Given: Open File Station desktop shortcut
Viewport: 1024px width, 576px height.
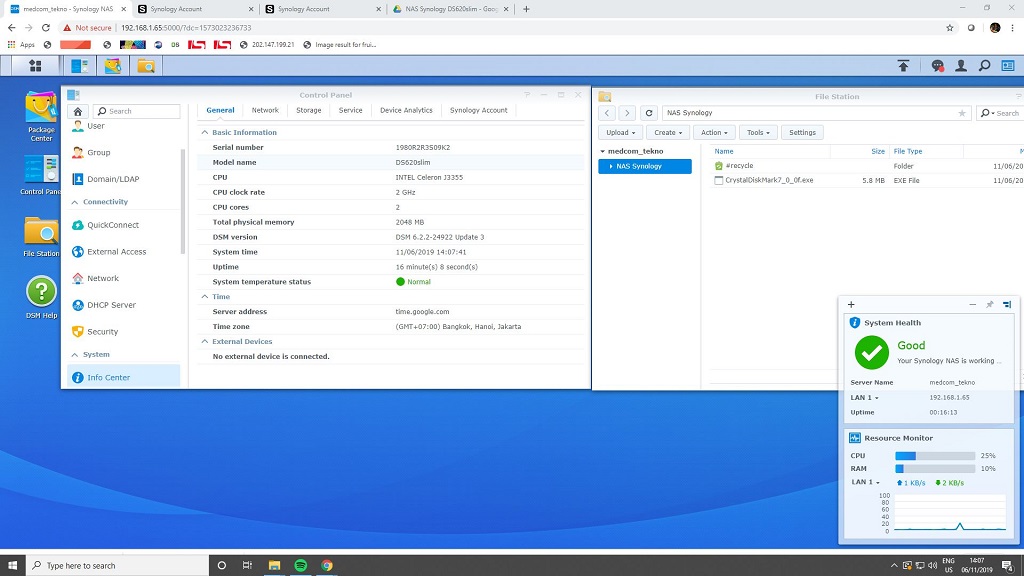Looking at the screenshot, I should point(41,237).
